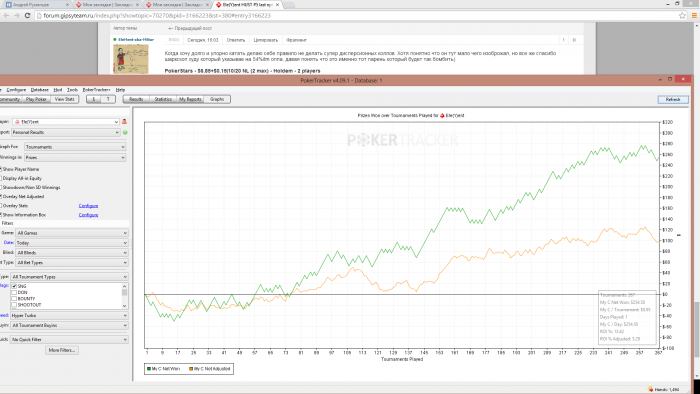Click the tournament flags list scrollbar
This screenshot has height=394, width=700.
125,296
